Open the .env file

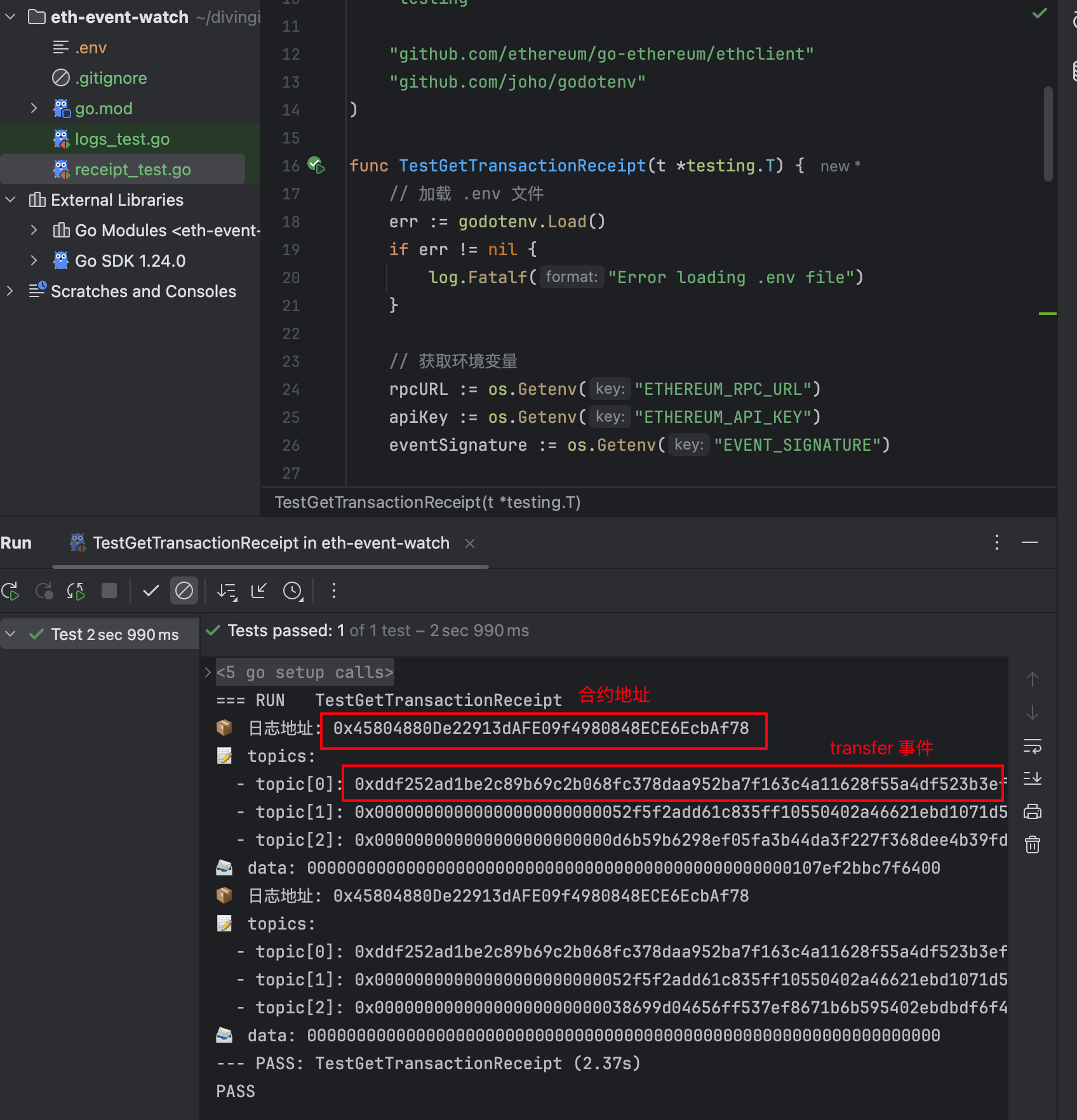tap(90, 48)
